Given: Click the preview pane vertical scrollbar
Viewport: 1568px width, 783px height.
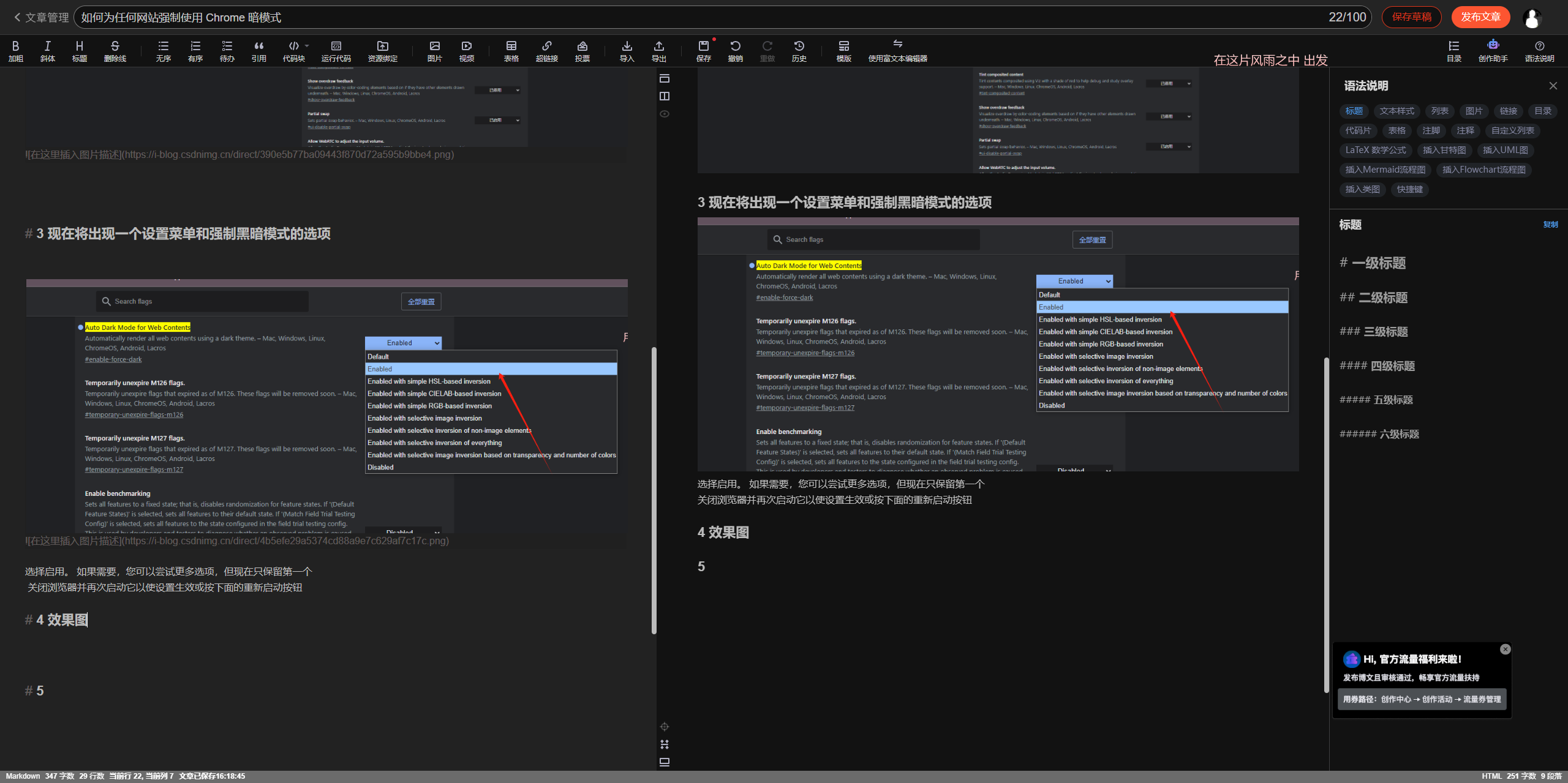Looking at the screenshot, I should pyautogui.click(x=1327, y=525).
